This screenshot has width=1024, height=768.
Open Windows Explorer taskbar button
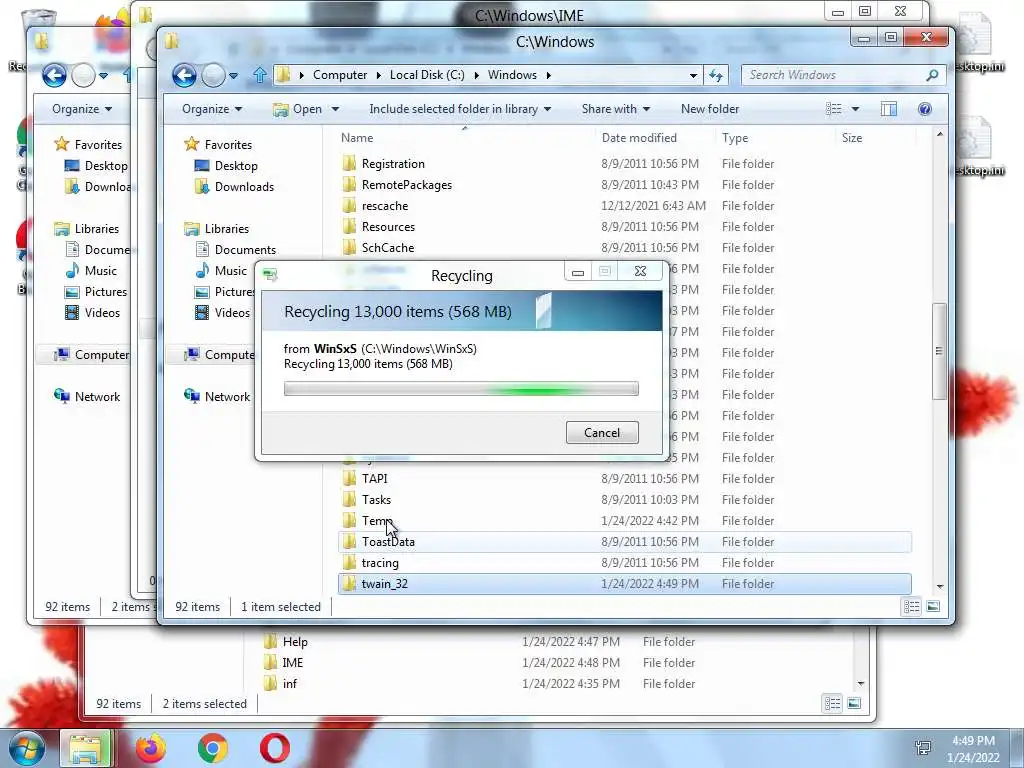[86, 748]
